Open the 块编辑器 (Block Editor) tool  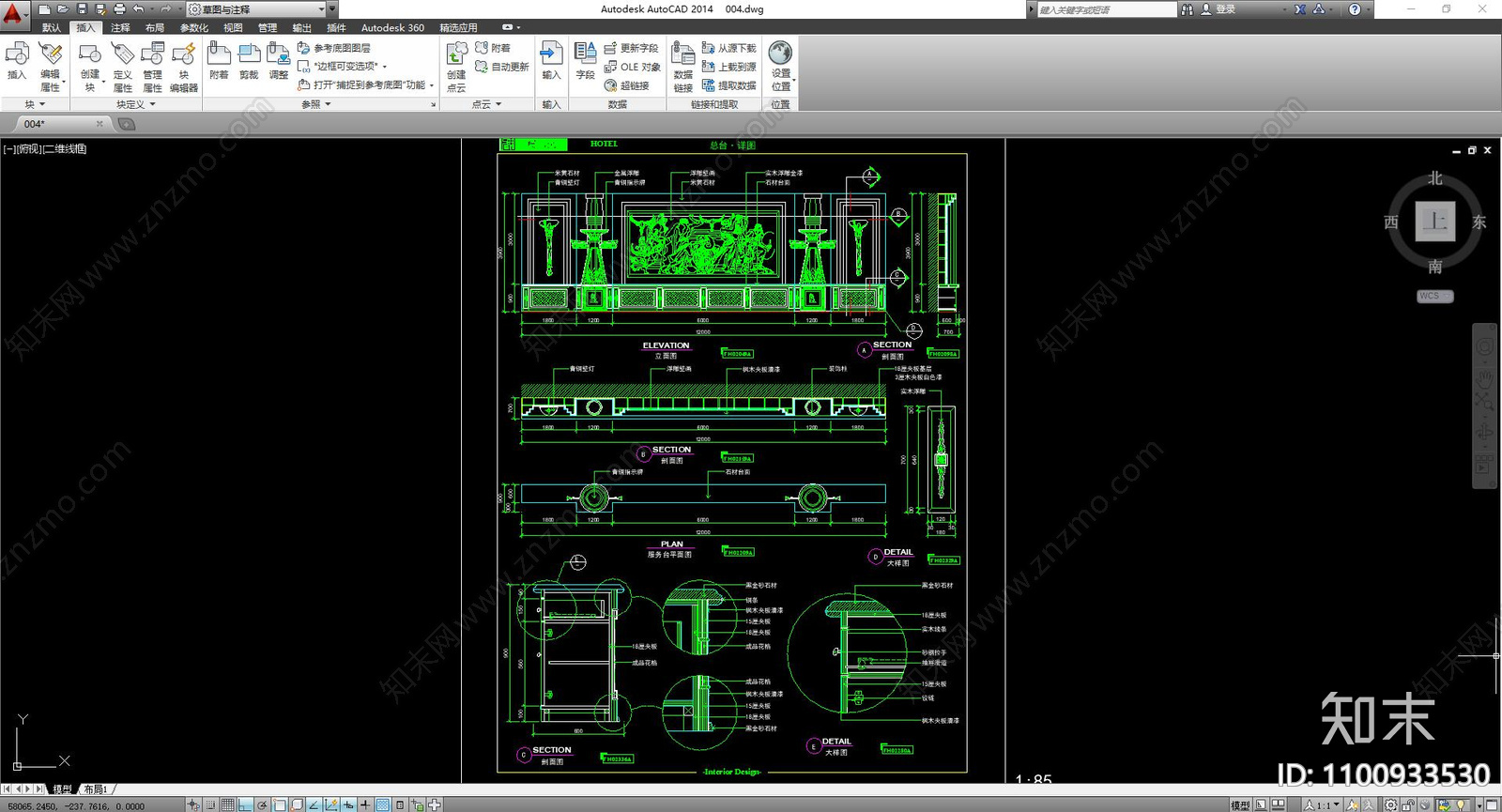pyautogui.click(x=184, y=67)
